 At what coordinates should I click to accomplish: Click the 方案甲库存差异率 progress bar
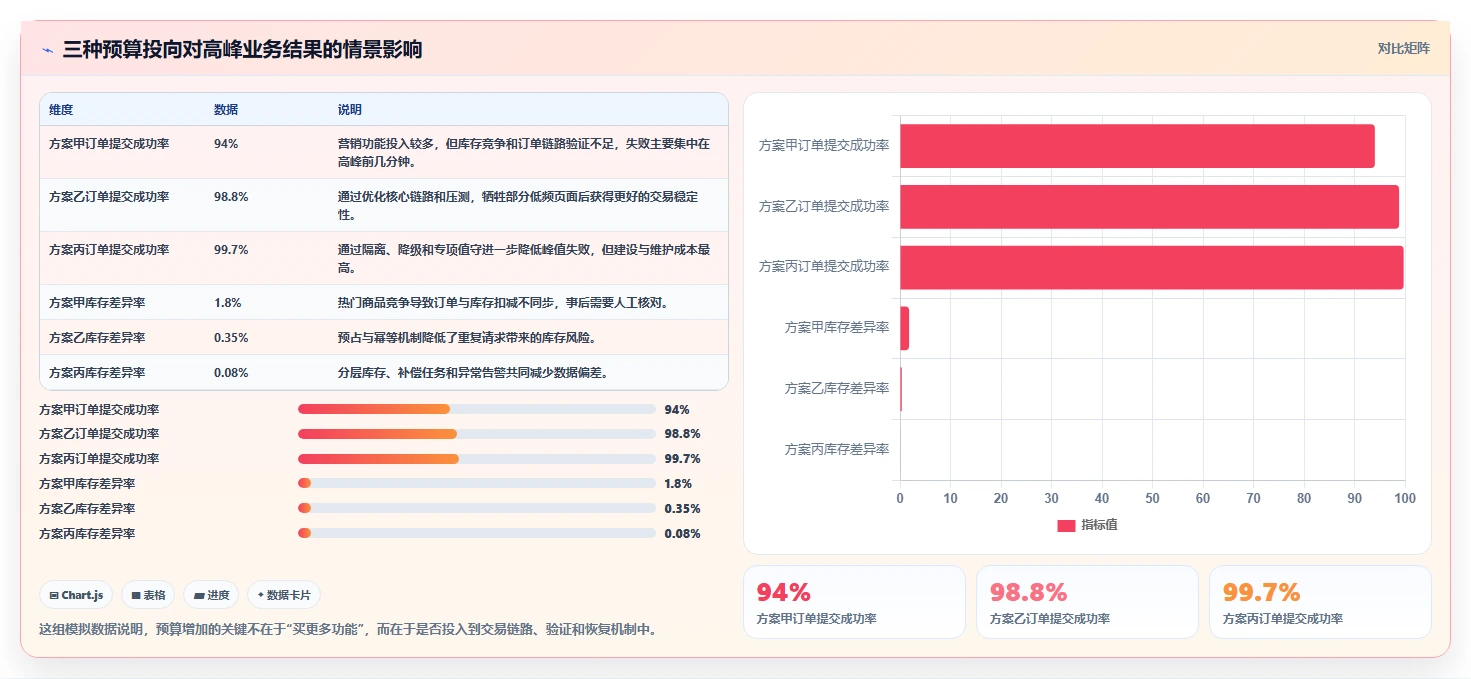click(477, 484)
